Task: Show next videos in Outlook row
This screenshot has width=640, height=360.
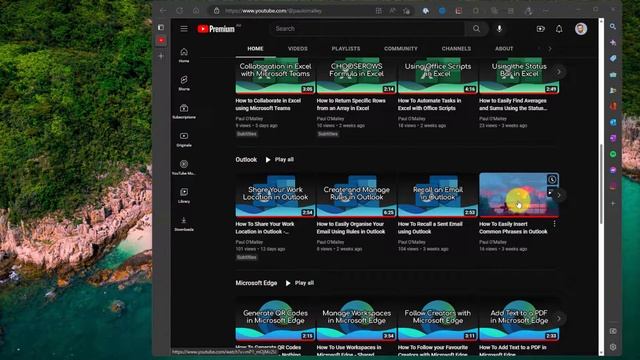Action: click(x=559, y=195)
